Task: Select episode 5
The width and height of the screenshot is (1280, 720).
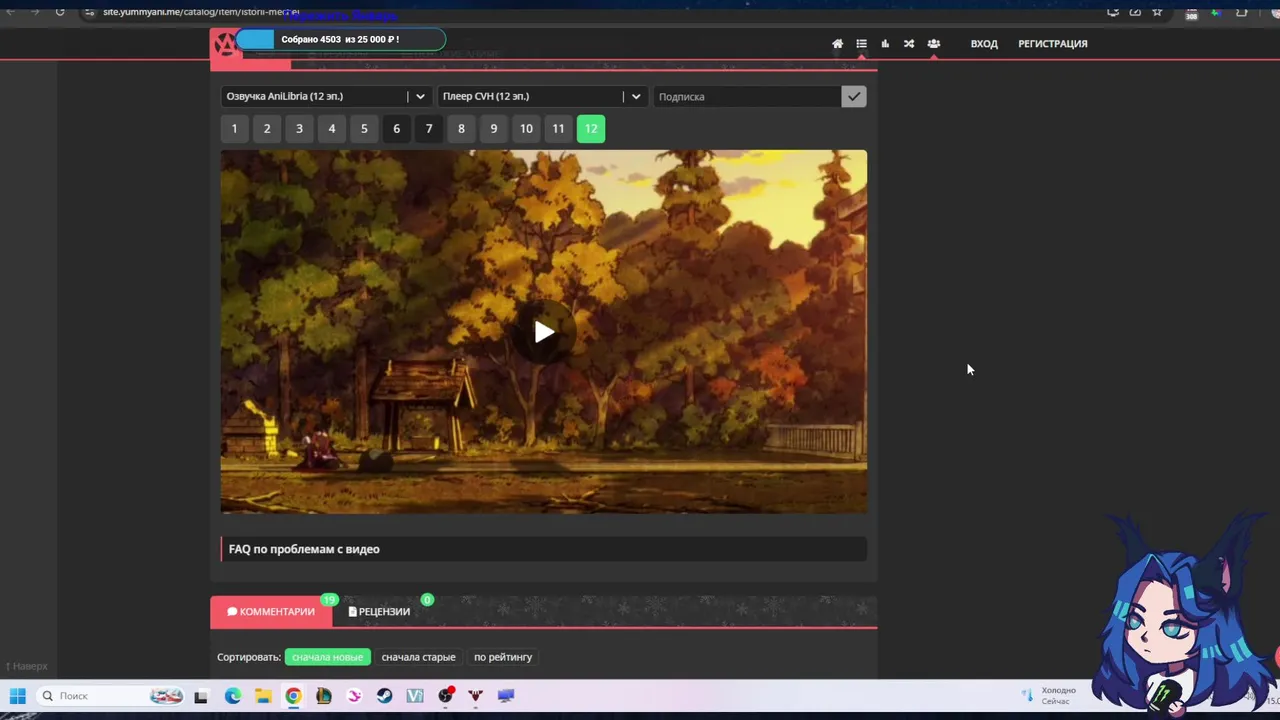Action: pos(364,128)
